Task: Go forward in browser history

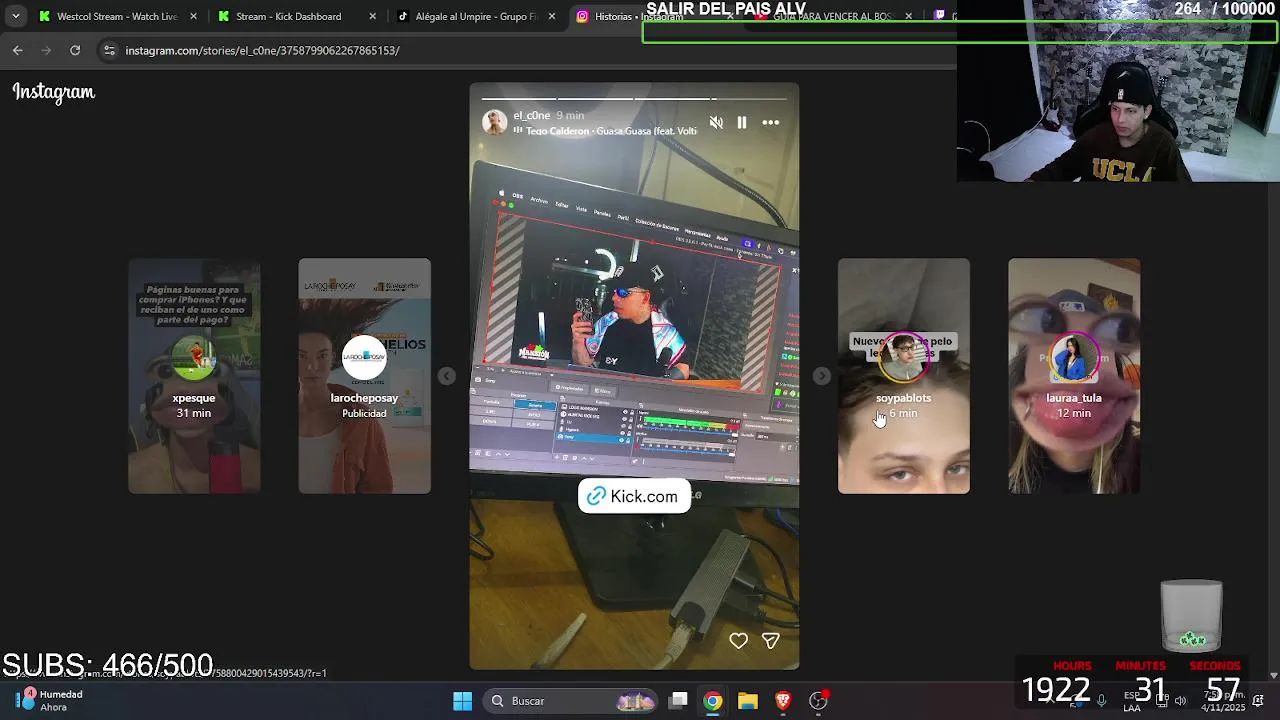Action: [46, 50]
